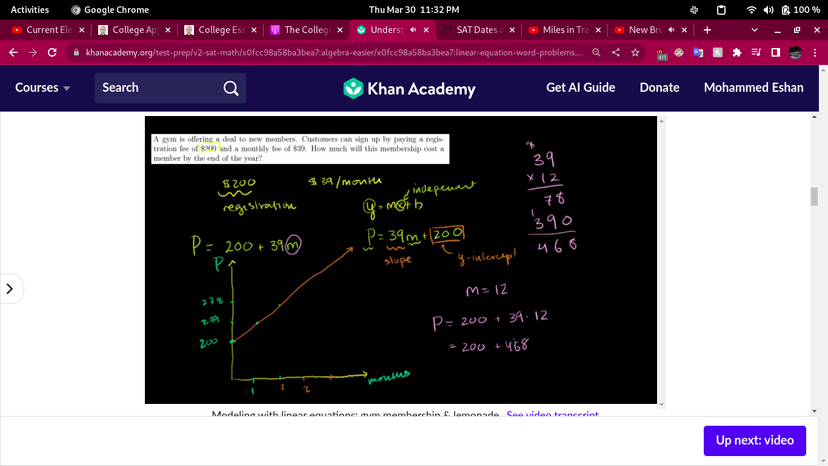Click the Donate link
Image resolution: width=828 pixels, height=466 pixels.
click(659, 88)
